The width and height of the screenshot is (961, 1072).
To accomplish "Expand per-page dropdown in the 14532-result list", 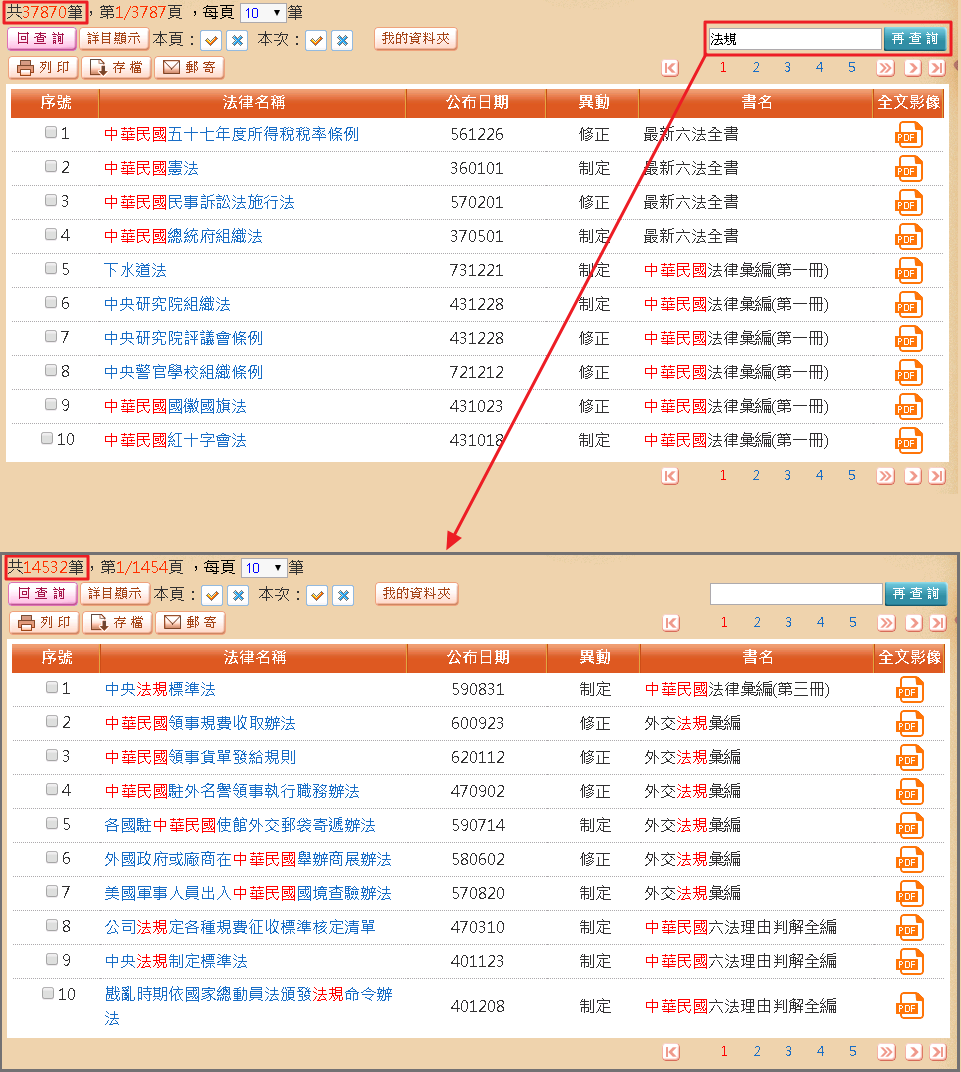I will 264,568.
